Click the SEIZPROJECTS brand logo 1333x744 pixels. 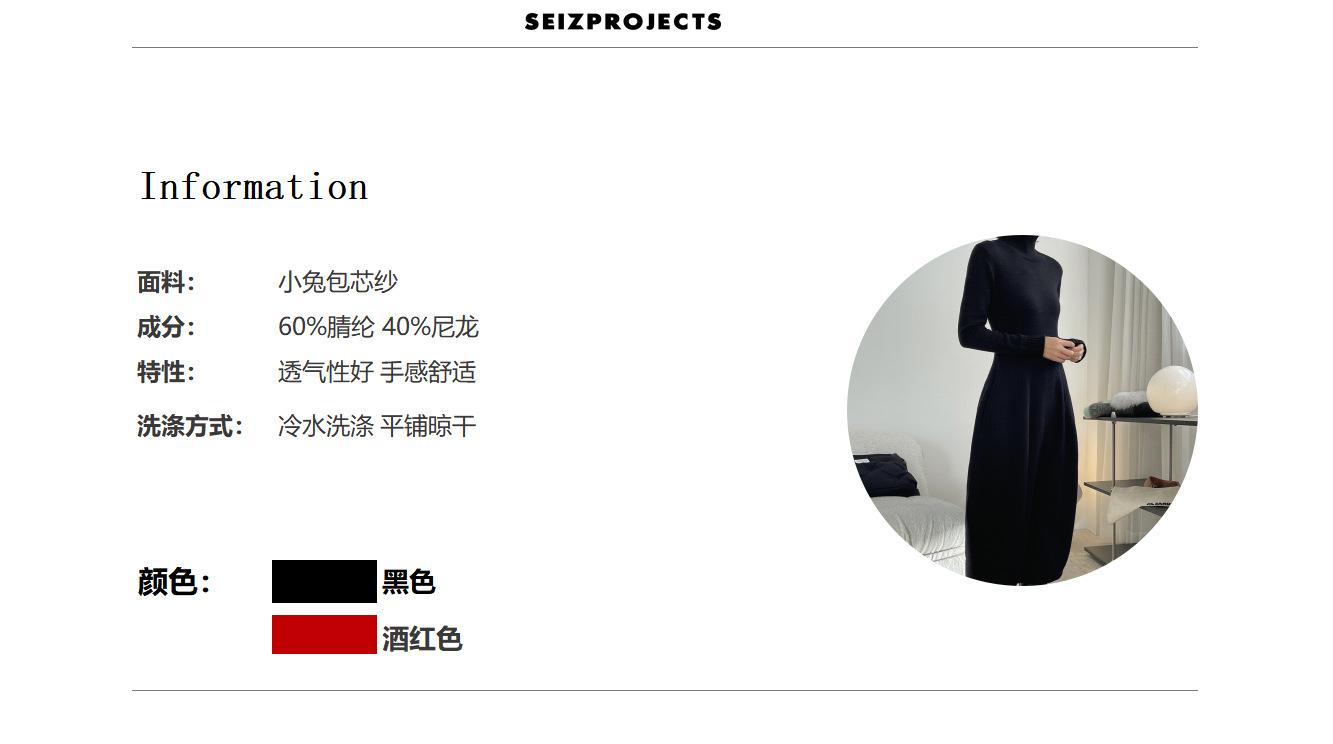tap(623, 21)
